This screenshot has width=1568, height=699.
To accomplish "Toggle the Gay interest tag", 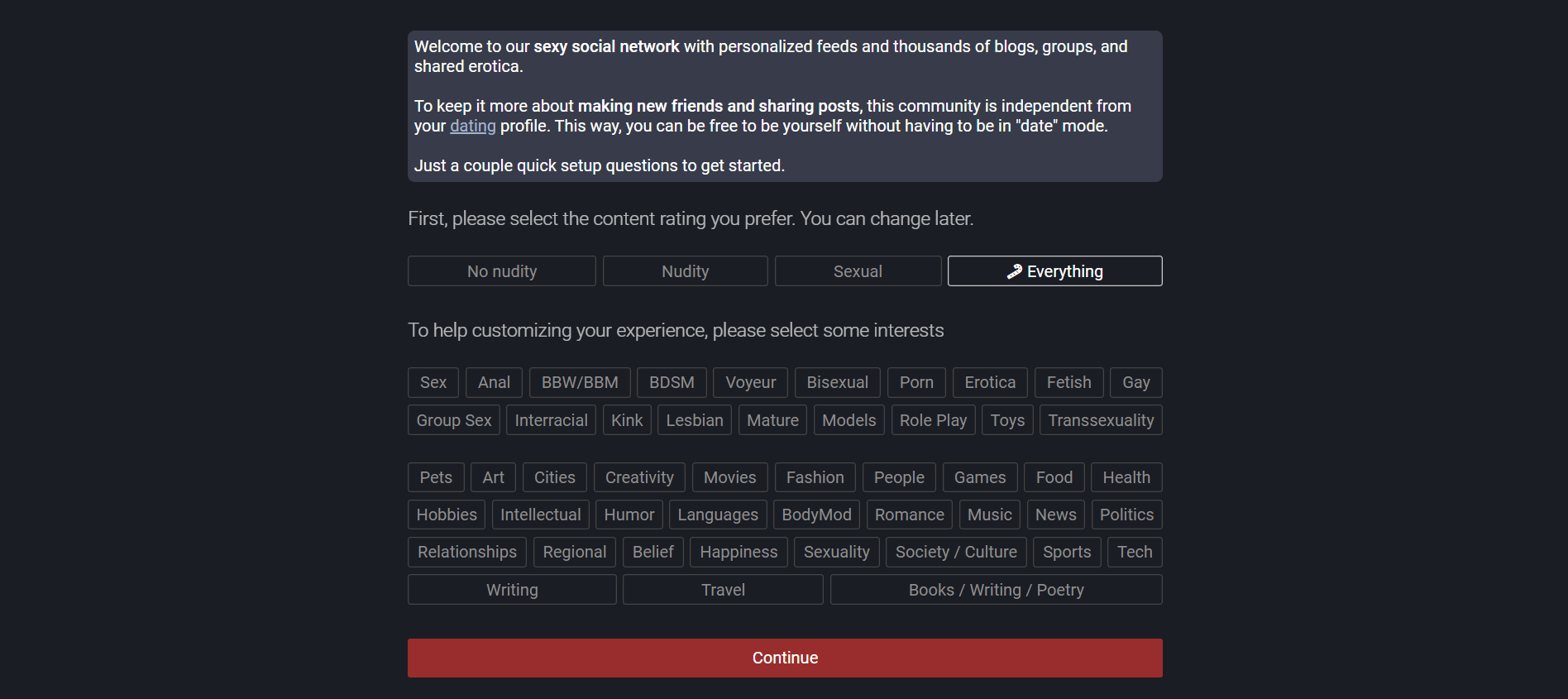I will (x=1135, y=382).
